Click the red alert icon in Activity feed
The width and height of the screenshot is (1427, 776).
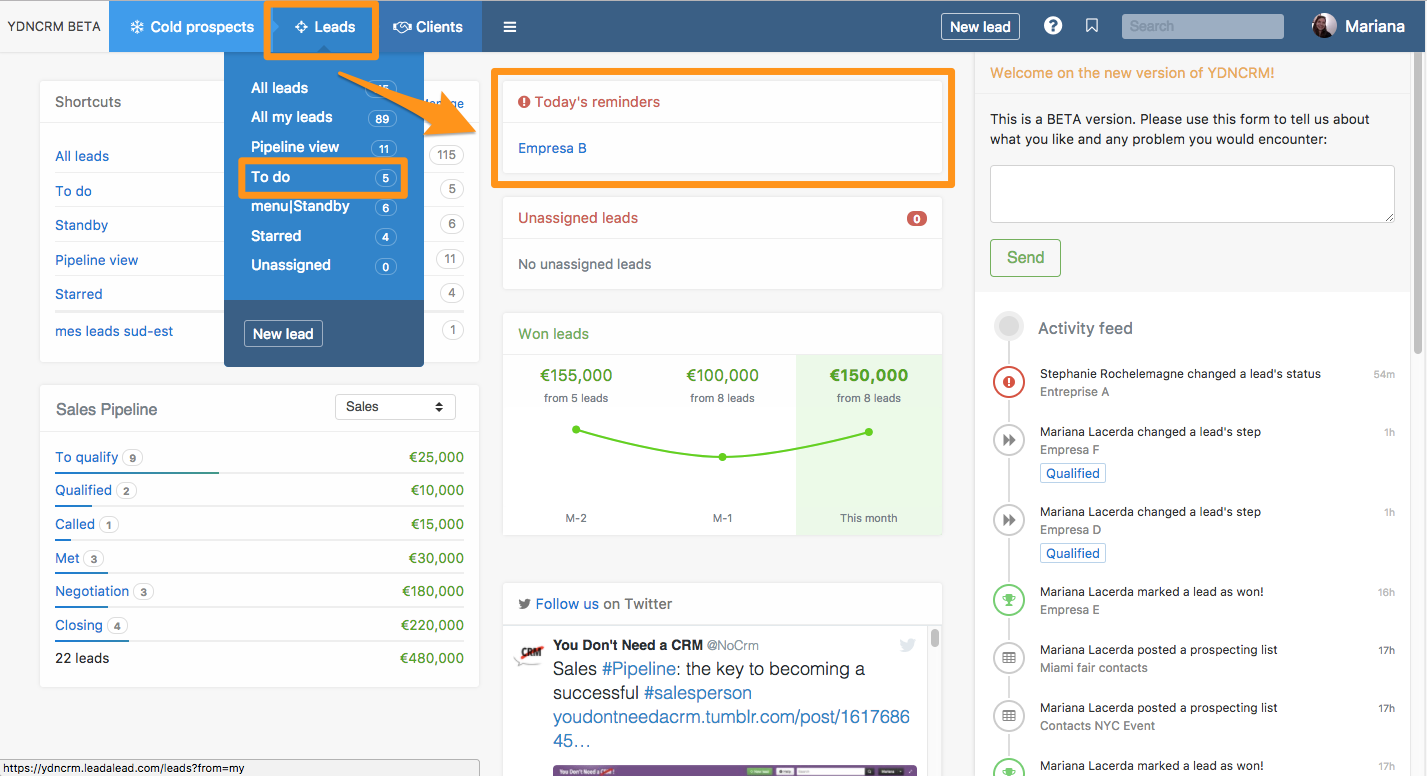click(1009, 382)
